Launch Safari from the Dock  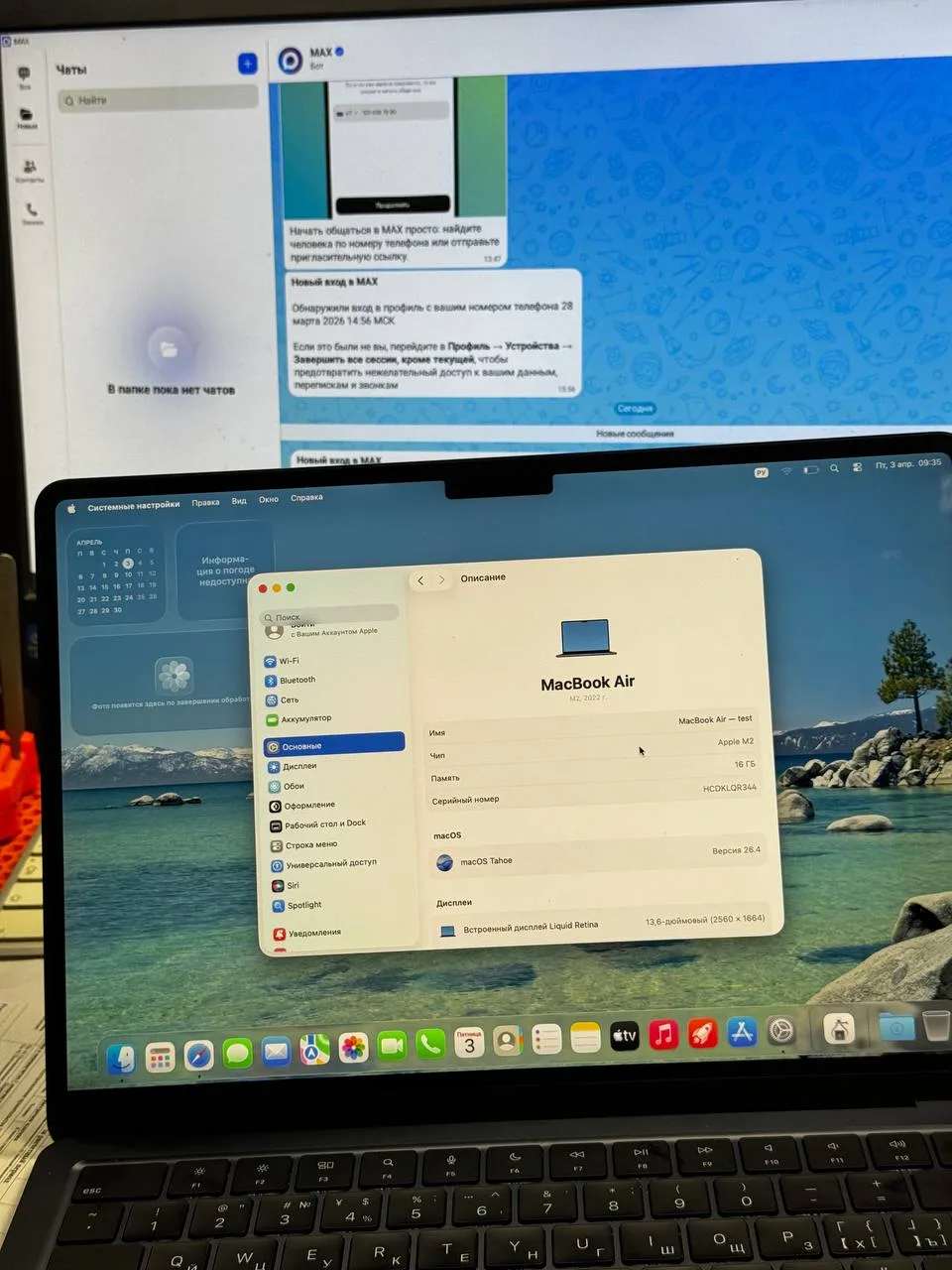pos(198,1055)
